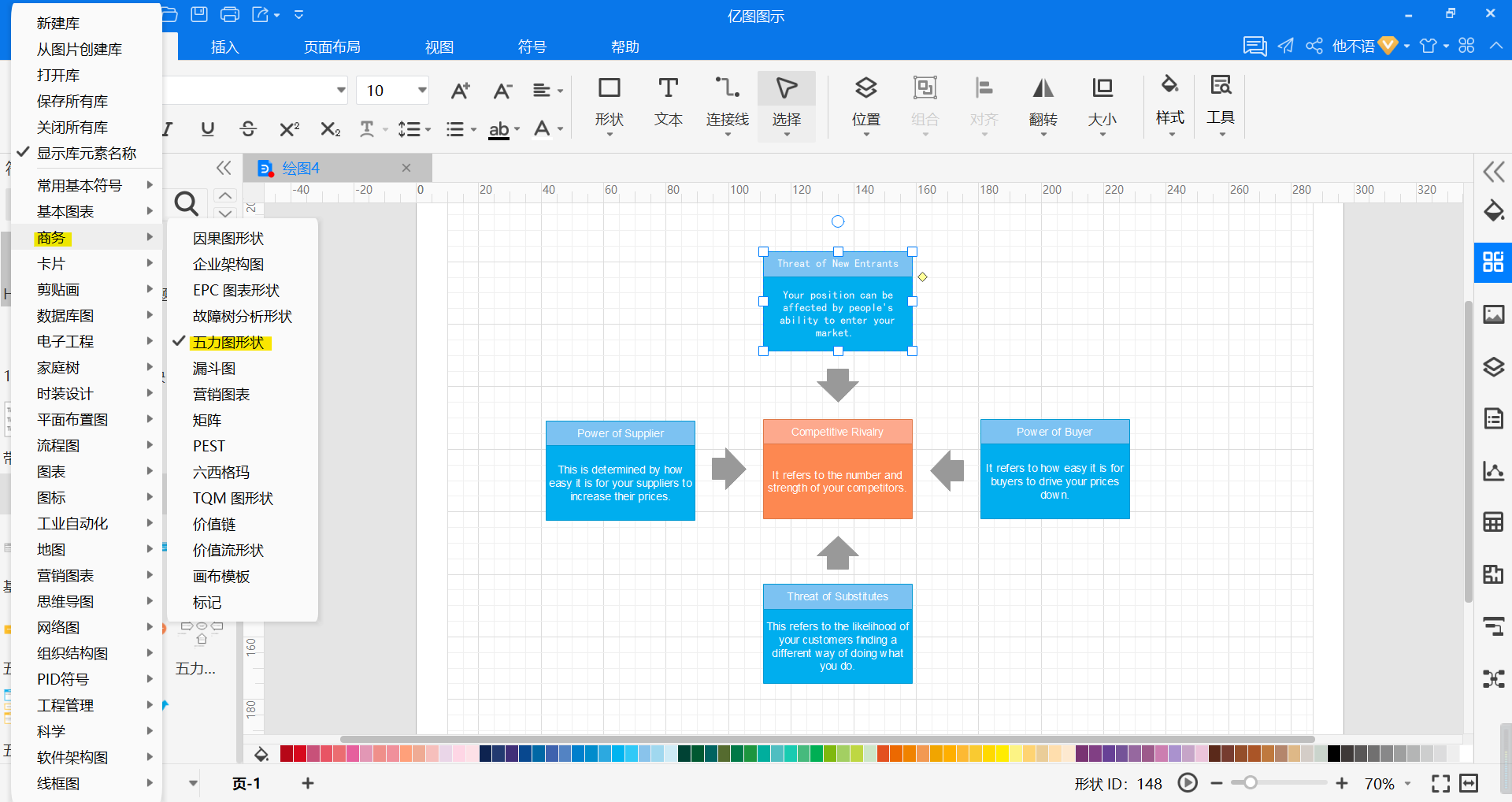Expand the 流程图 submenu
This screenshot has width=1512, height=802.
click(87, 445)
